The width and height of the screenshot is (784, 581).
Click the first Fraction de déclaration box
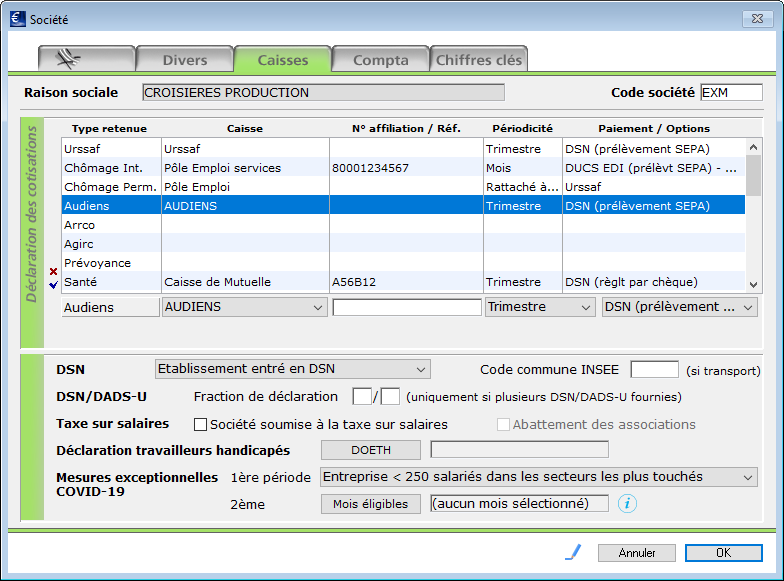(362, 396)
